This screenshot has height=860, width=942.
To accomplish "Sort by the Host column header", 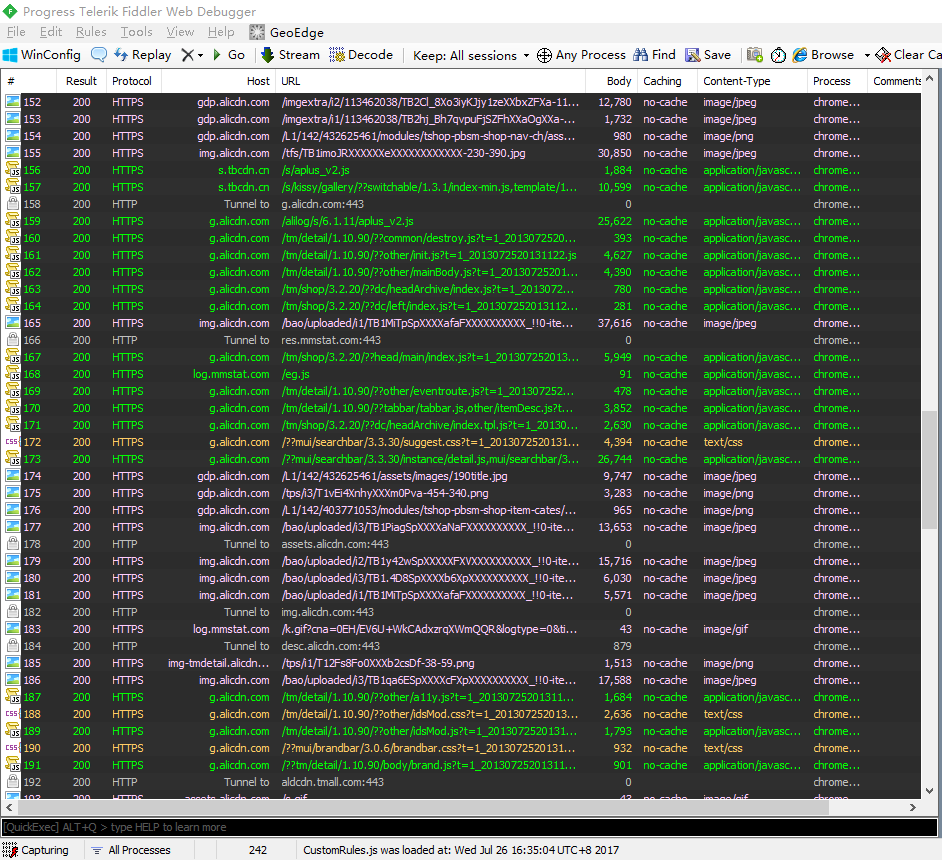I will pyautogui.click(x=218, y=81).
